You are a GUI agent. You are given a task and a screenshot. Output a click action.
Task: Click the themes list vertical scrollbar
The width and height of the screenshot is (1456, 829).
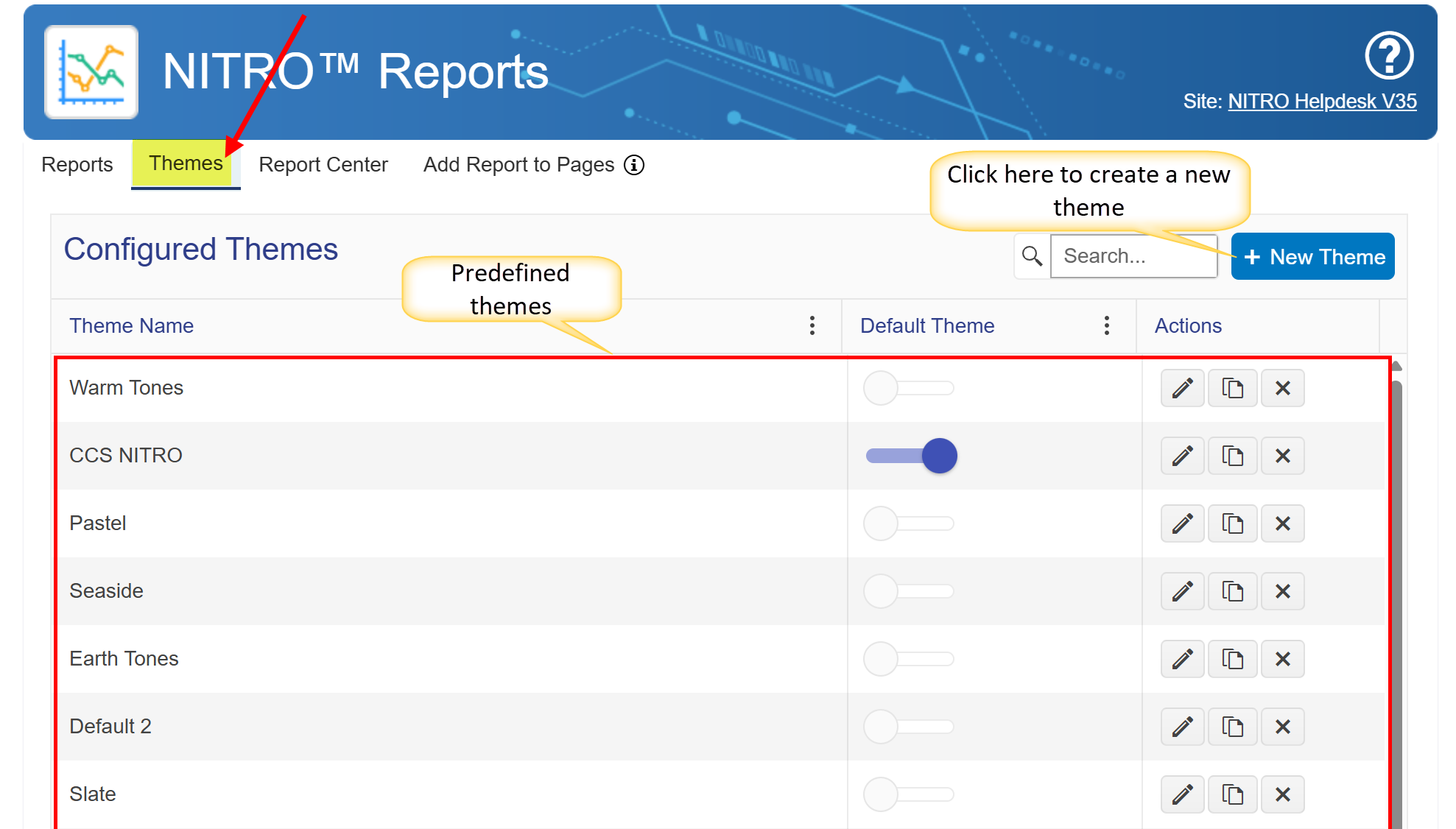[x=1396, y=589]
